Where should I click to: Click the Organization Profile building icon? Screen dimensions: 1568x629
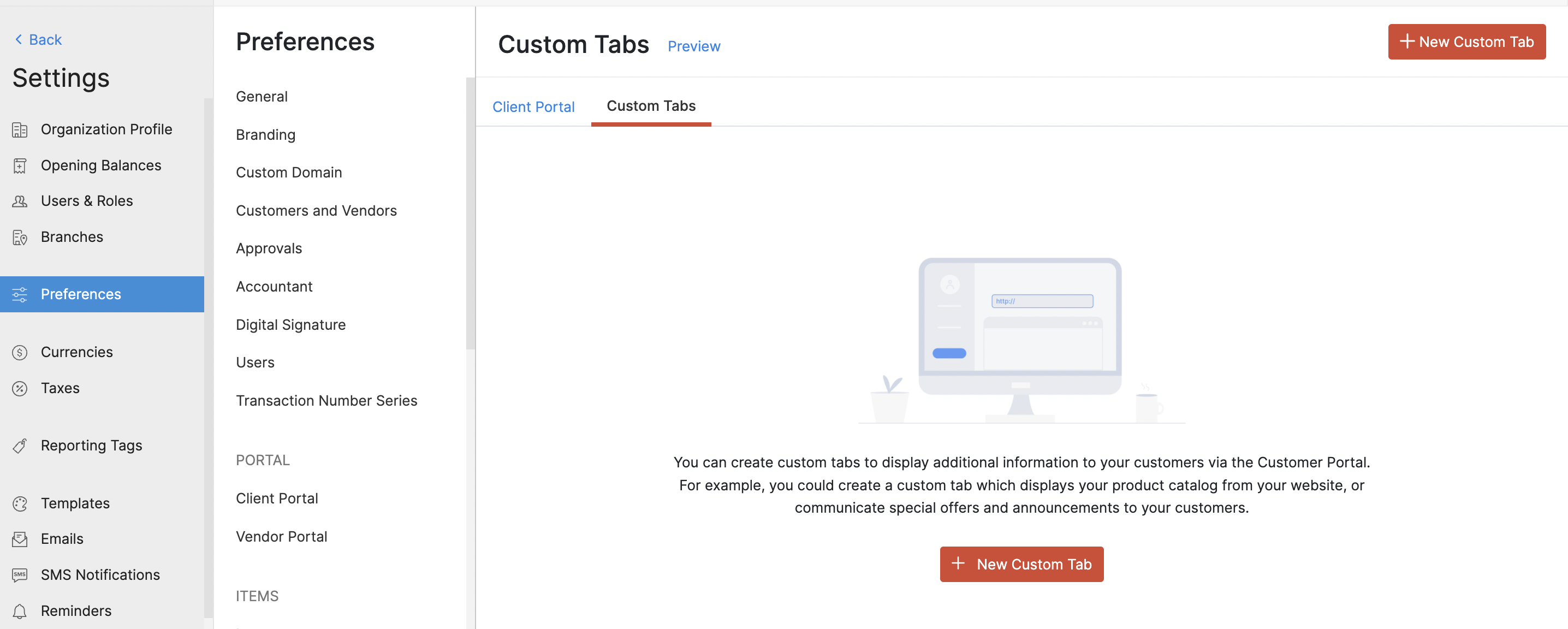click(20, 130)
